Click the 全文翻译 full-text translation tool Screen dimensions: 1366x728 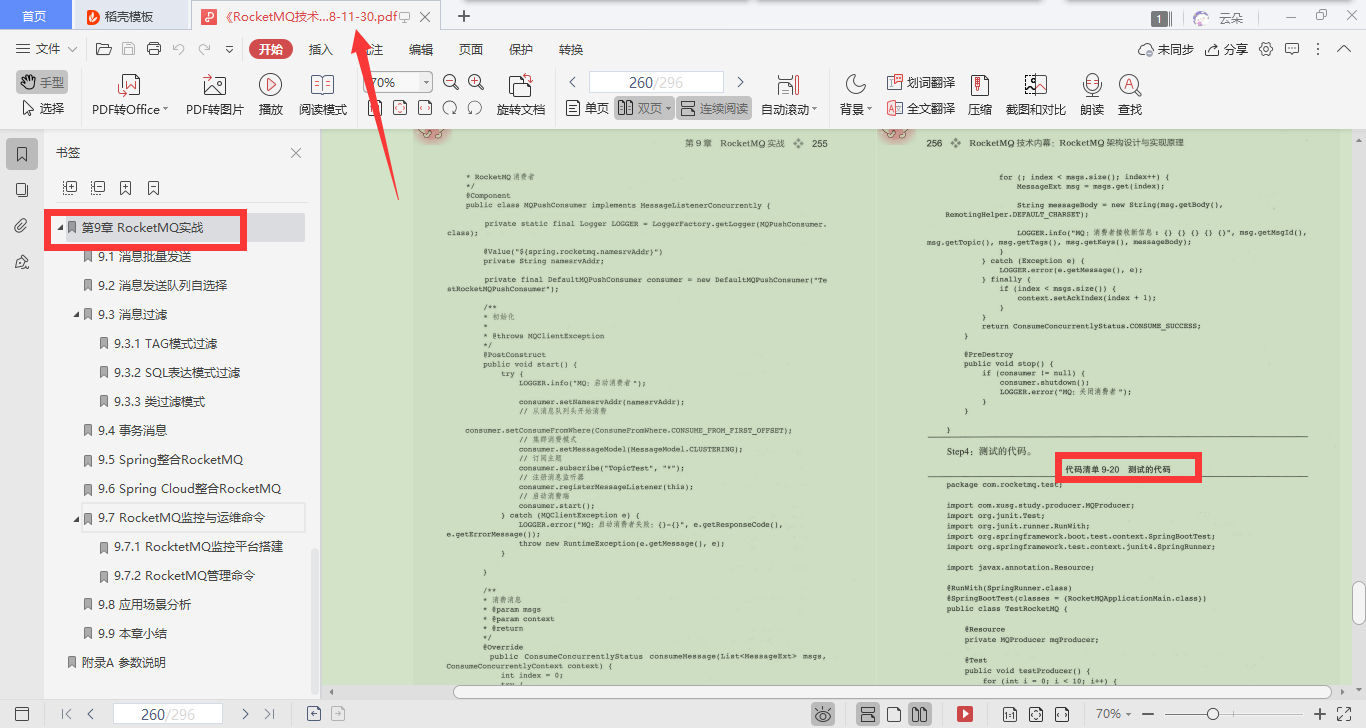(x=920, y=109)
